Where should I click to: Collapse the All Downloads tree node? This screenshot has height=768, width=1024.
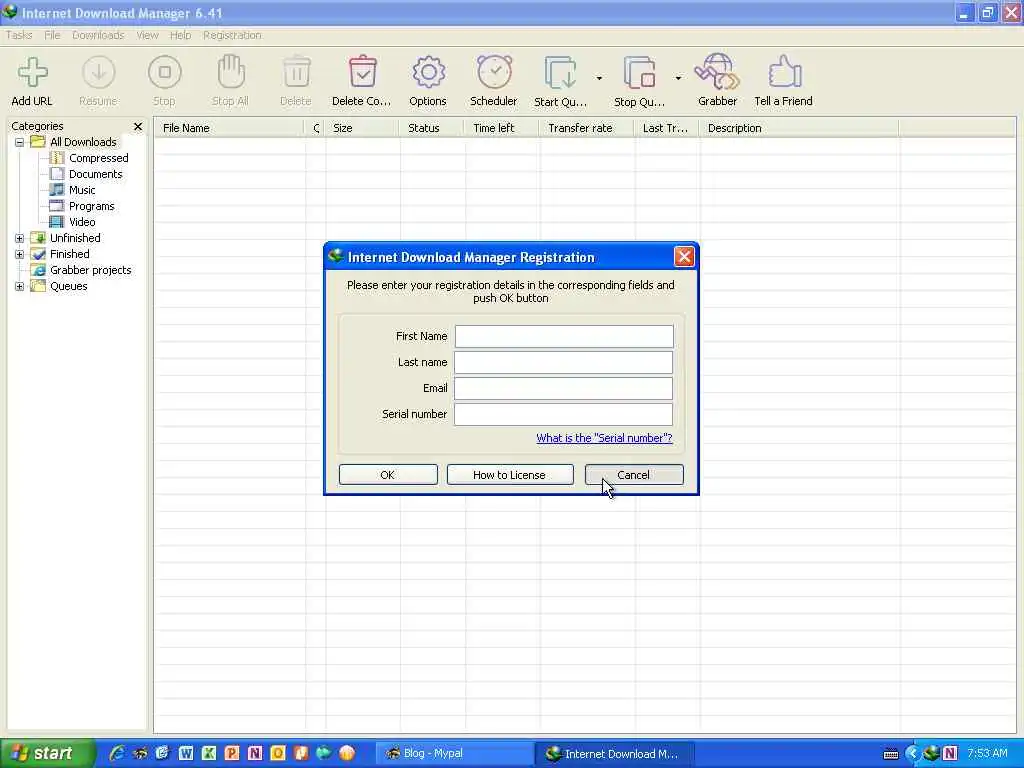click(20, 142)
